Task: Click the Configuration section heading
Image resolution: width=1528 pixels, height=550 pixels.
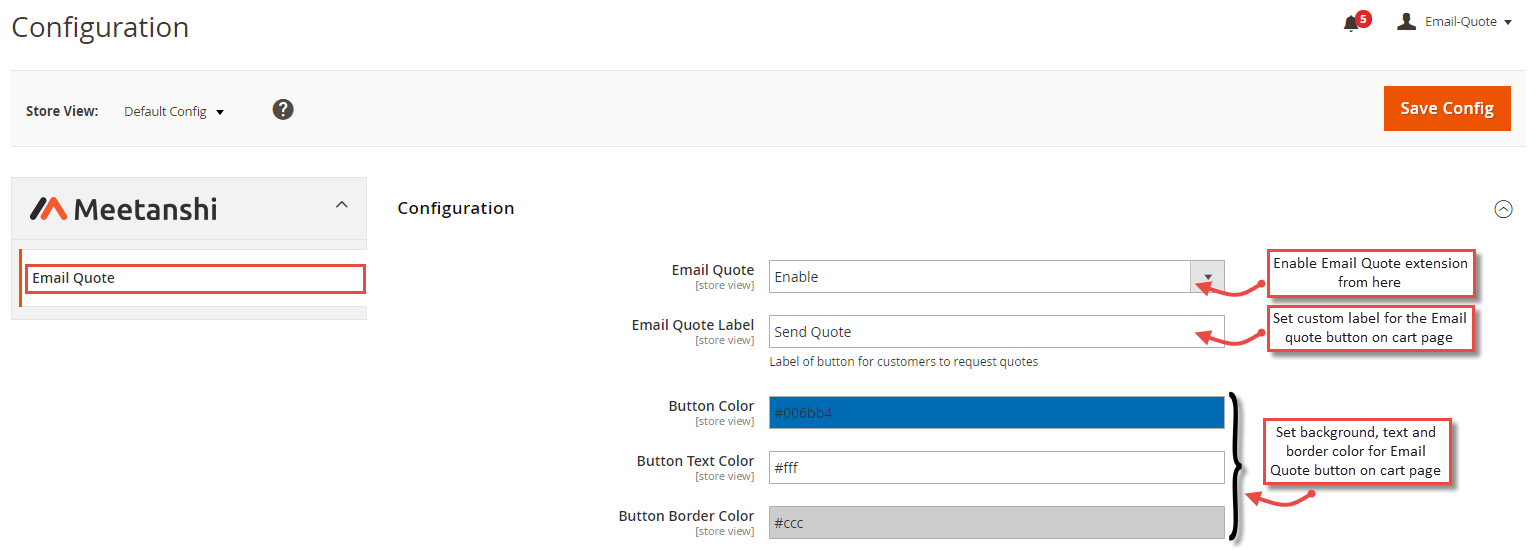Action: [x=456, y=208]
